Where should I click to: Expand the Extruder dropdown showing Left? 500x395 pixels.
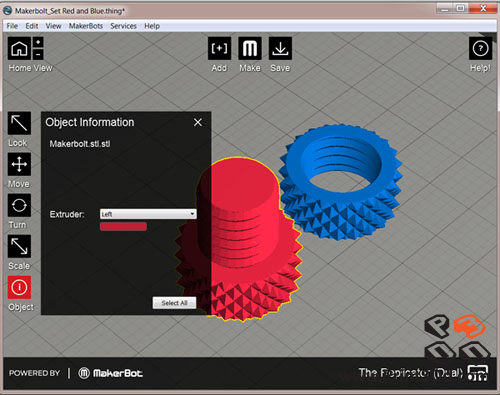148,214
